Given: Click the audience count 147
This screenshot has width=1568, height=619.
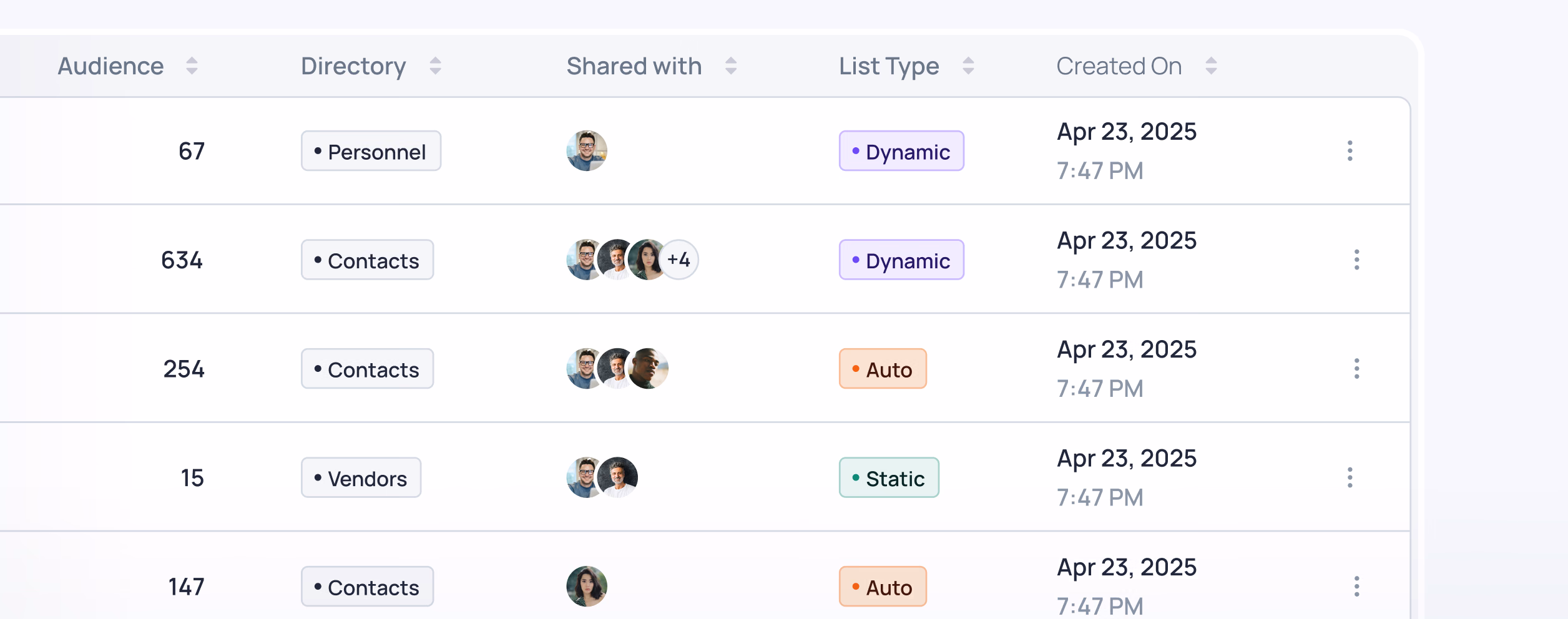Looking at the screenshot, I should (187, 587).
